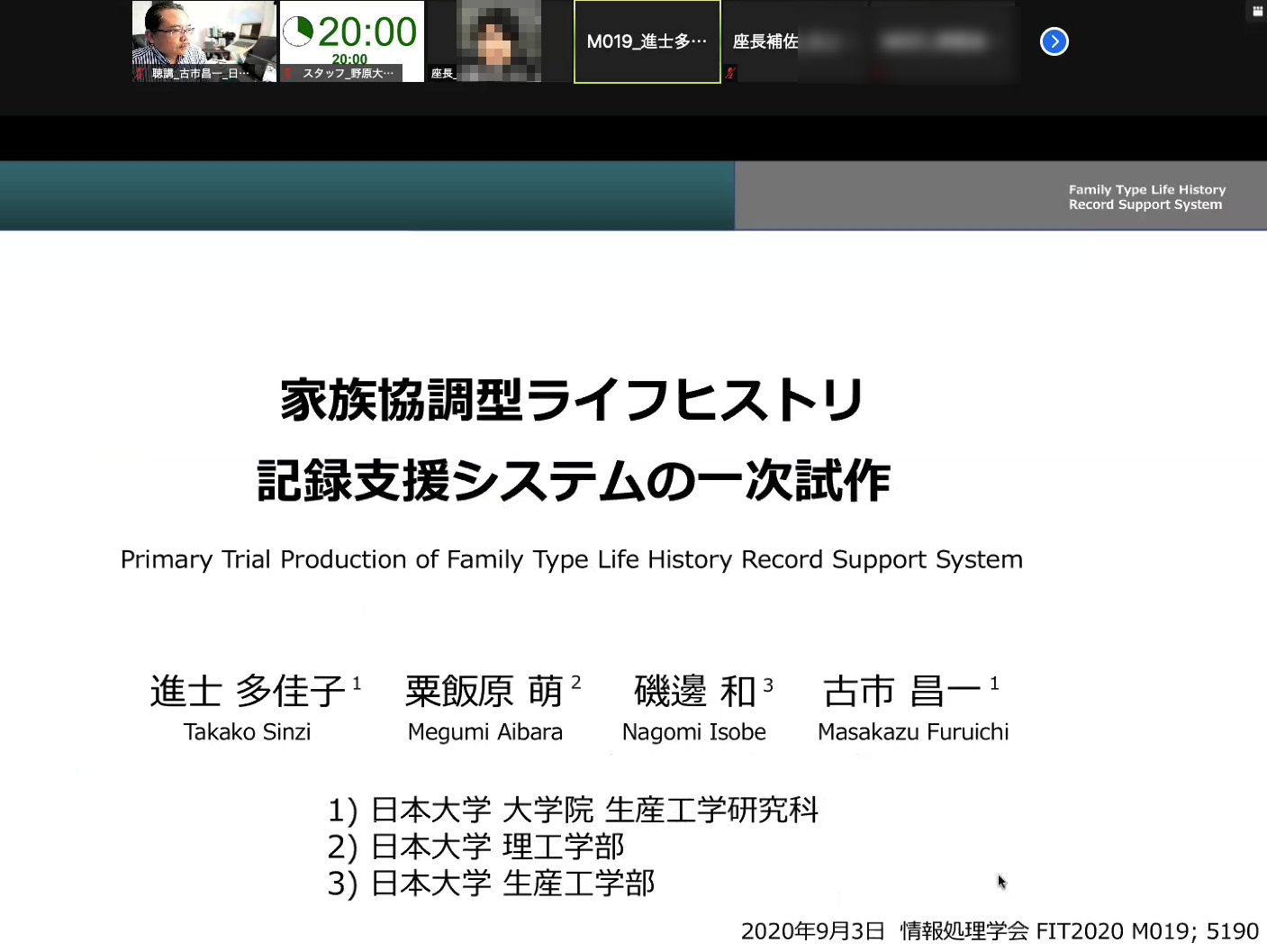1267x952 pixels.
Task: Click the author name Takako Sinzi
Action: pos(247,732)
